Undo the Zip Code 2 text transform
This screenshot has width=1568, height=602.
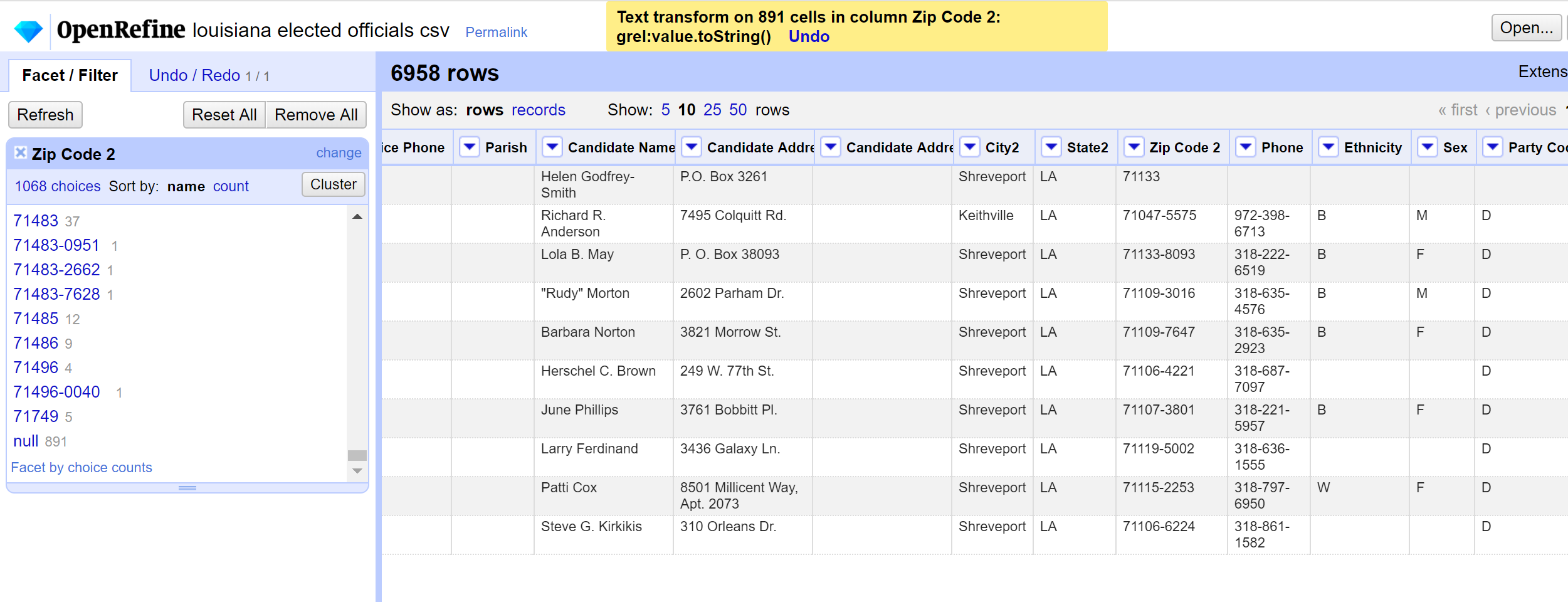[x=809, y=36]
